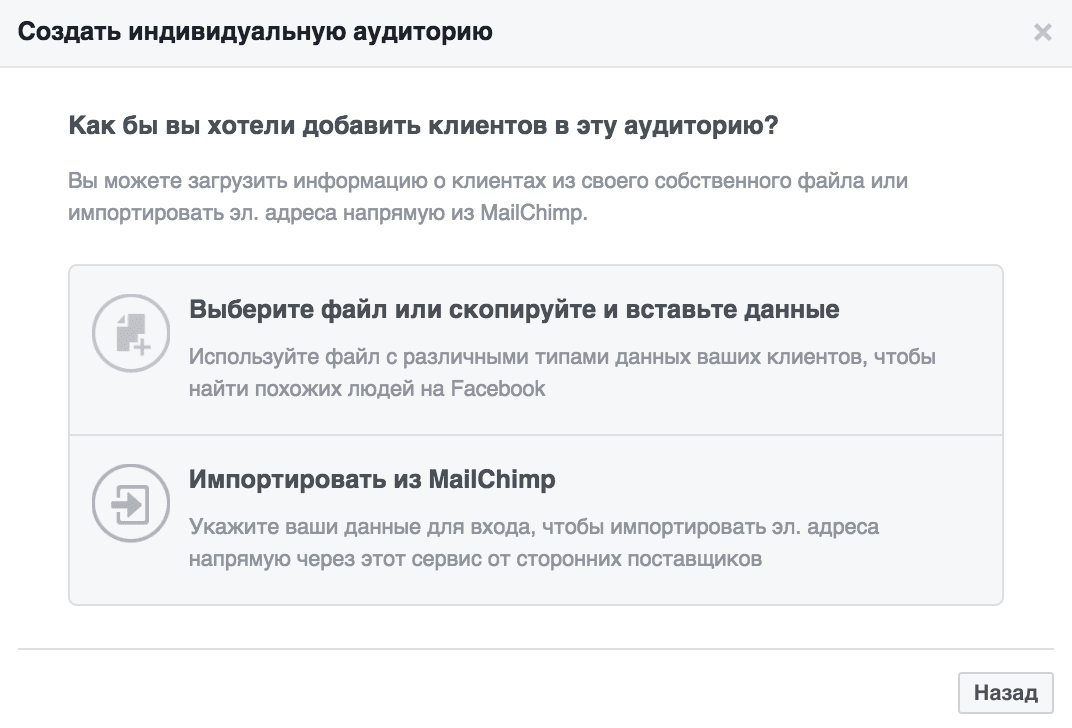
Task: Click 'напрямую через этот сервис от сторонних поставщиков'
Action: (x=475, y=559)
